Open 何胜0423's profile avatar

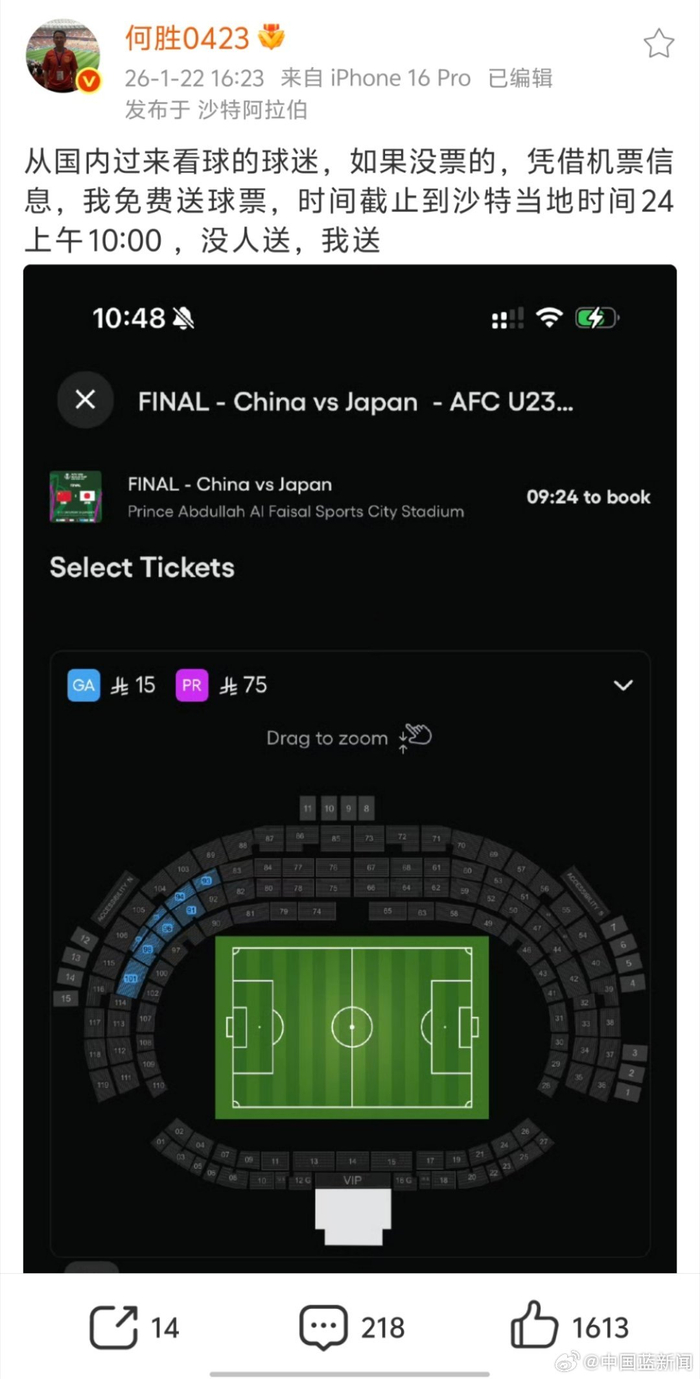(62, 56)
